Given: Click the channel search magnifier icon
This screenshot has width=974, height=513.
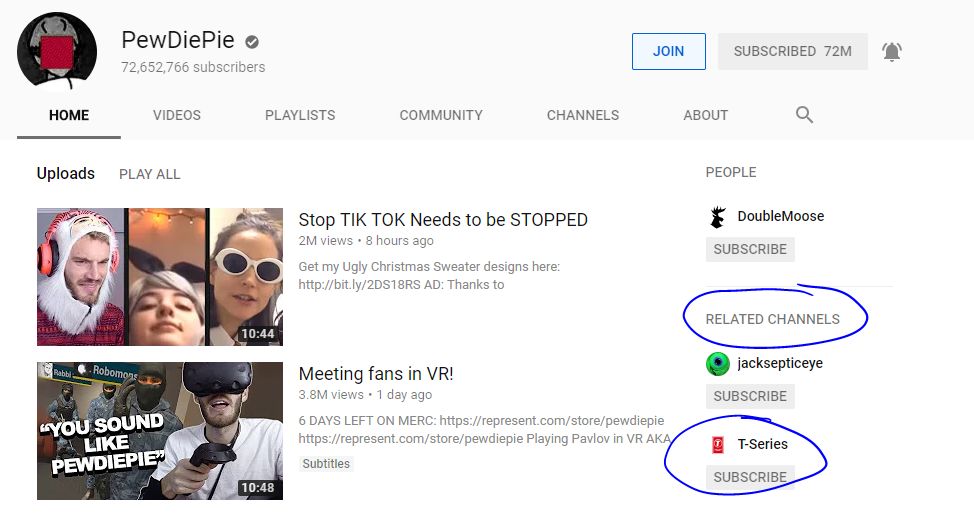Looking at the screenshot, I should 804,115.
